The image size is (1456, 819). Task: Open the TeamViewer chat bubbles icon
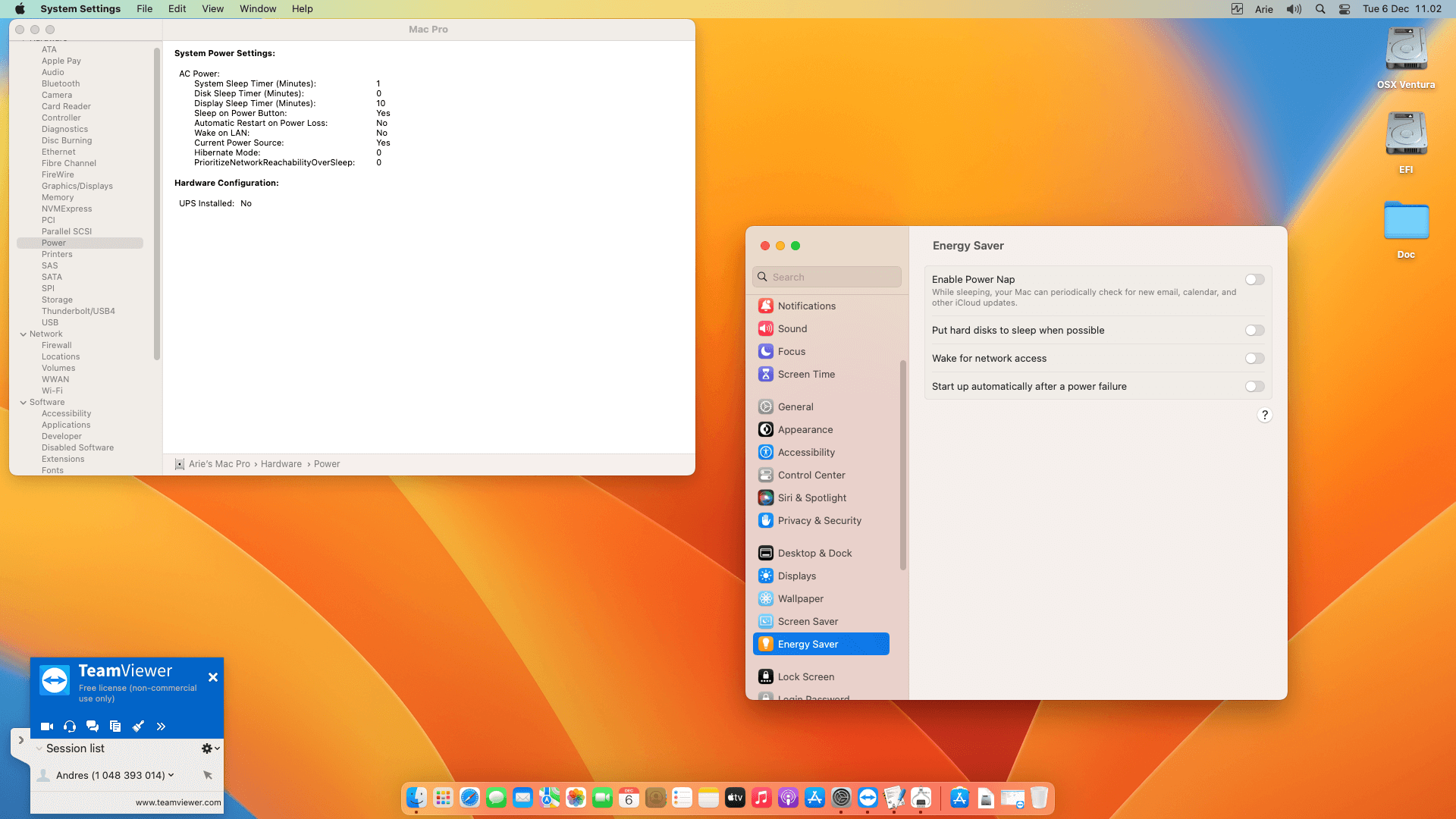tap(93, 726)
